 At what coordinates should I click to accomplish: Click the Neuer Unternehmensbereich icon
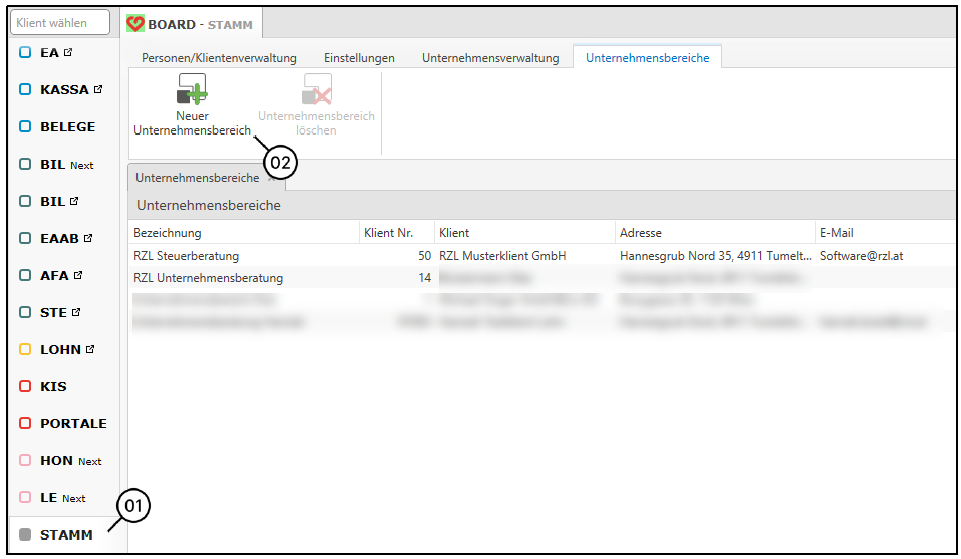191,91
